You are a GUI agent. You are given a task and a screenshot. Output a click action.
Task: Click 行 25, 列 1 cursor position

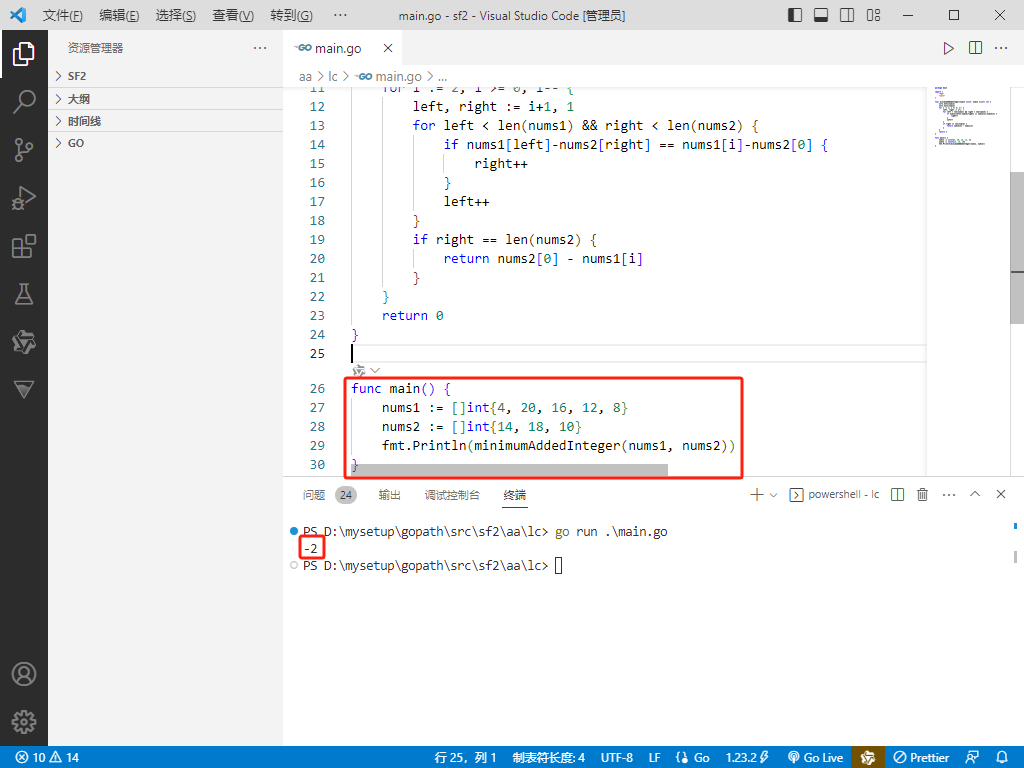tap(465, 758)
